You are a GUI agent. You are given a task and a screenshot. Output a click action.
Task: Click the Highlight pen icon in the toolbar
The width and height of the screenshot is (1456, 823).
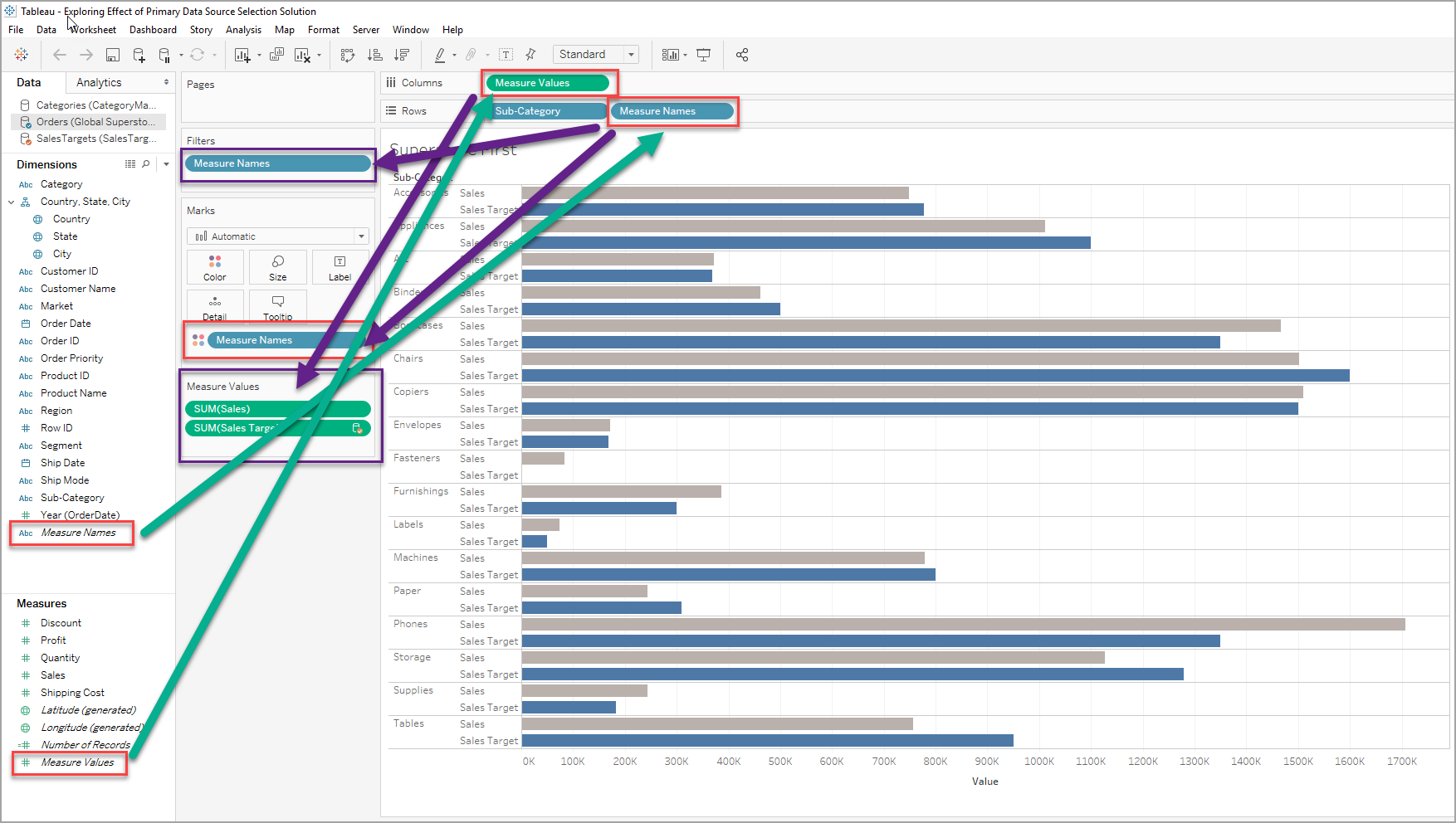[x=441, y=55]
